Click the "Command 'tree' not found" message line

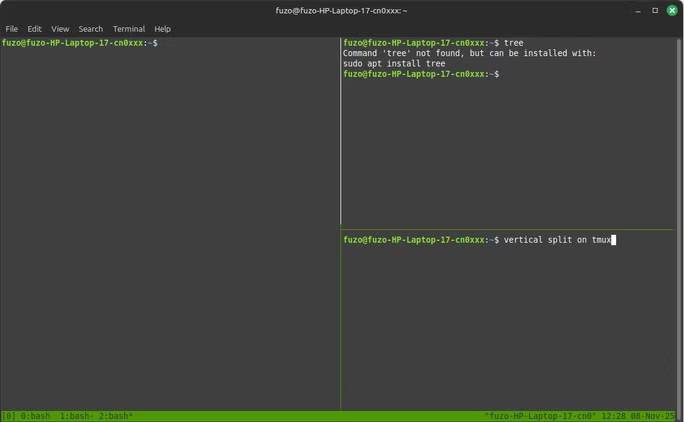click(469, 53)
